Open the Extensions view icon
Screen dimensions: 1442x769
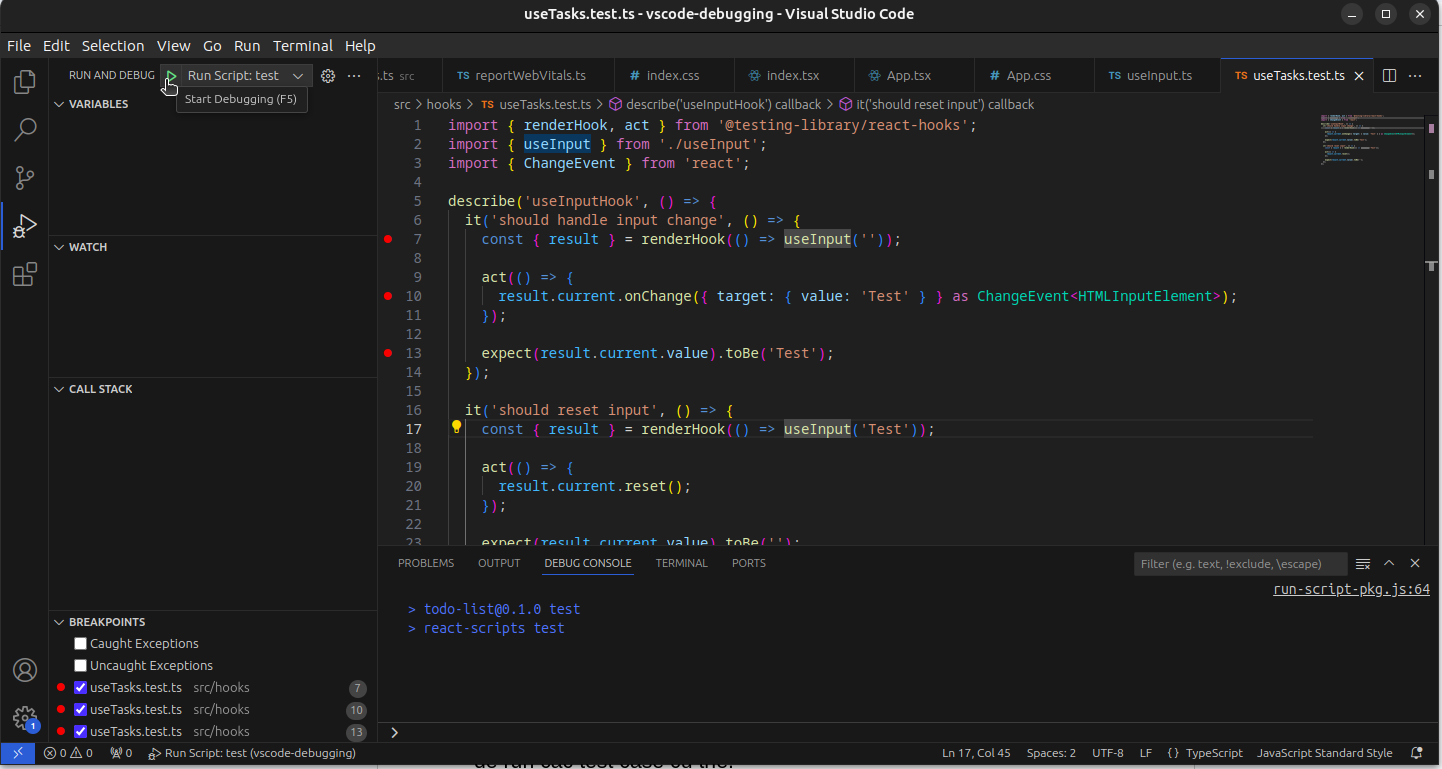tap(25, 274)
